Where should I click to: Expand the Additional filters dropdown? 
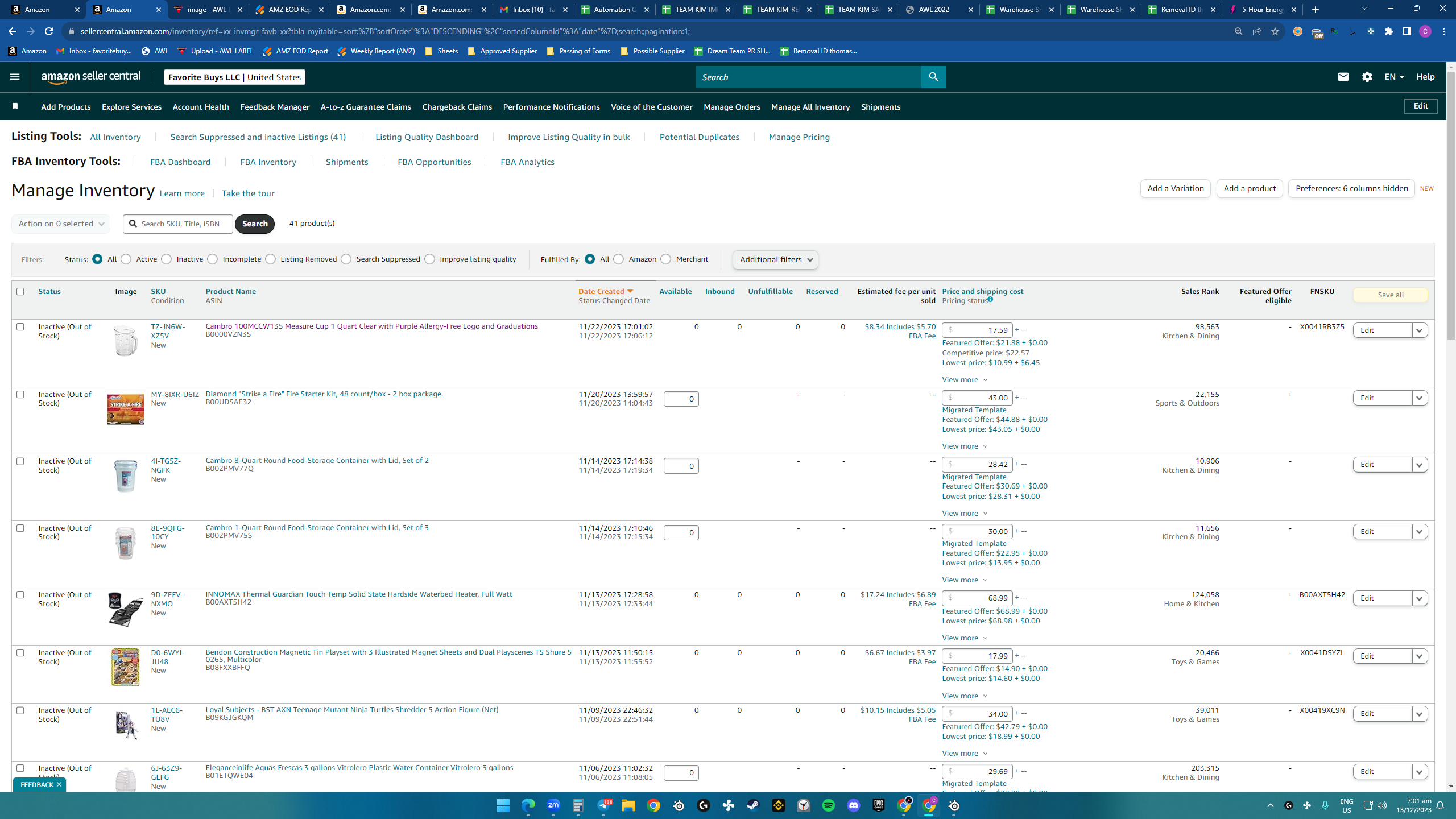pyautogui.click(x=775, y=259)
